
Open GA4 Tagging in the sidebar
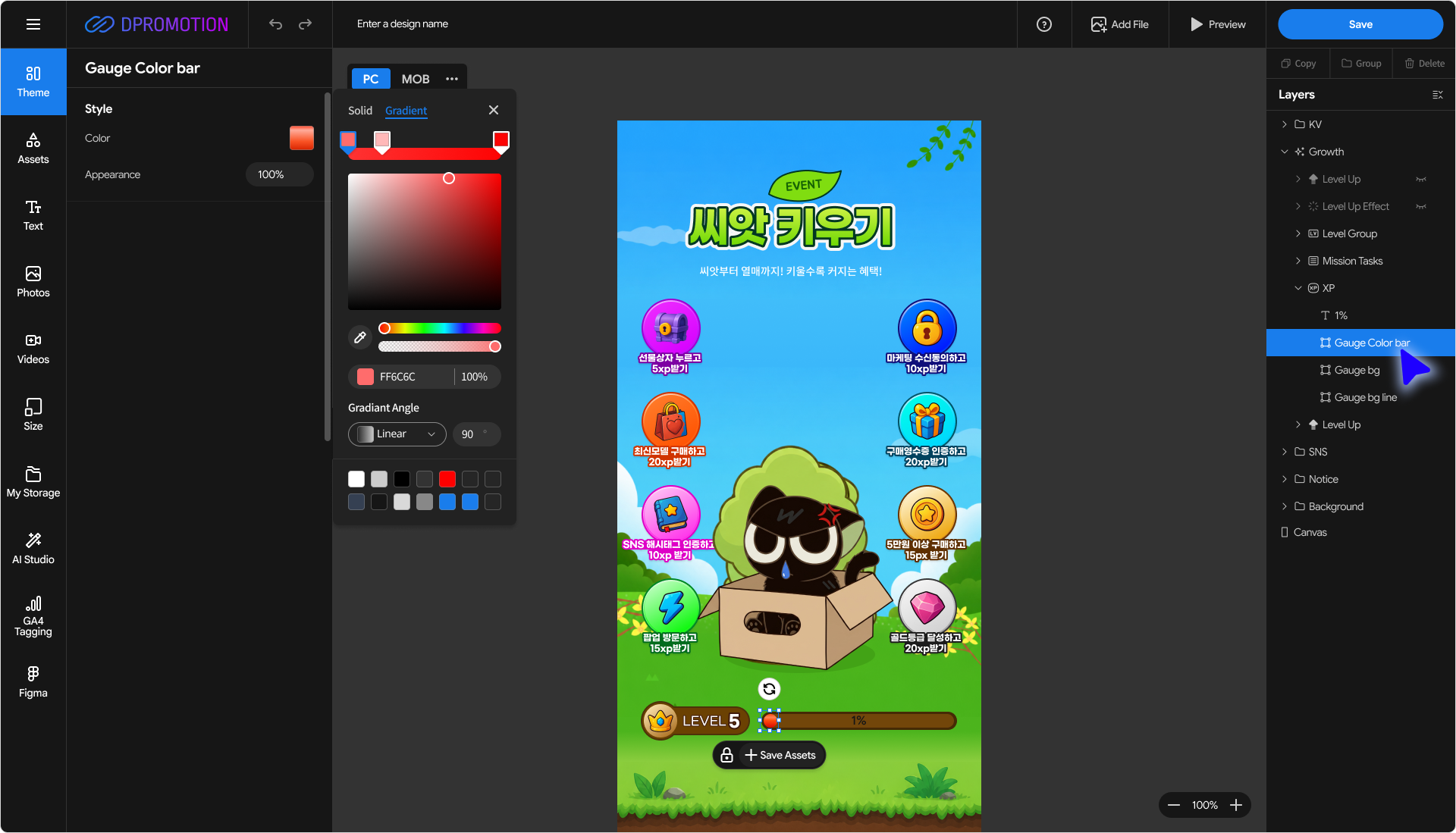tap(33, 615)
